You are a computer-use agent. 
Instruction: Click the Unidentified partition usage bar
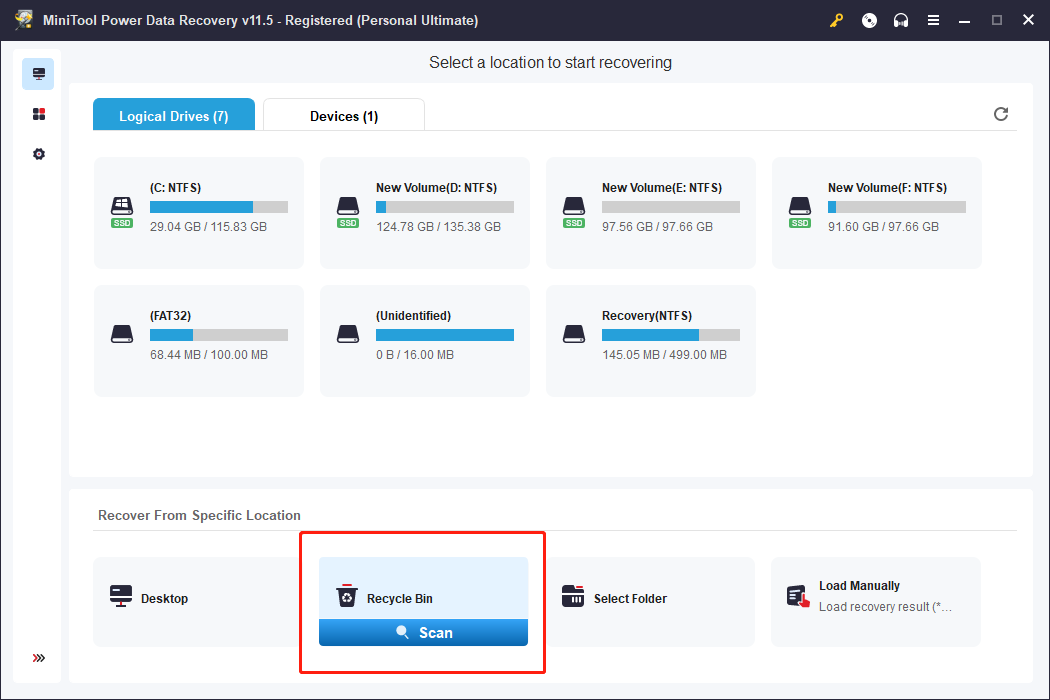point(445,335)
